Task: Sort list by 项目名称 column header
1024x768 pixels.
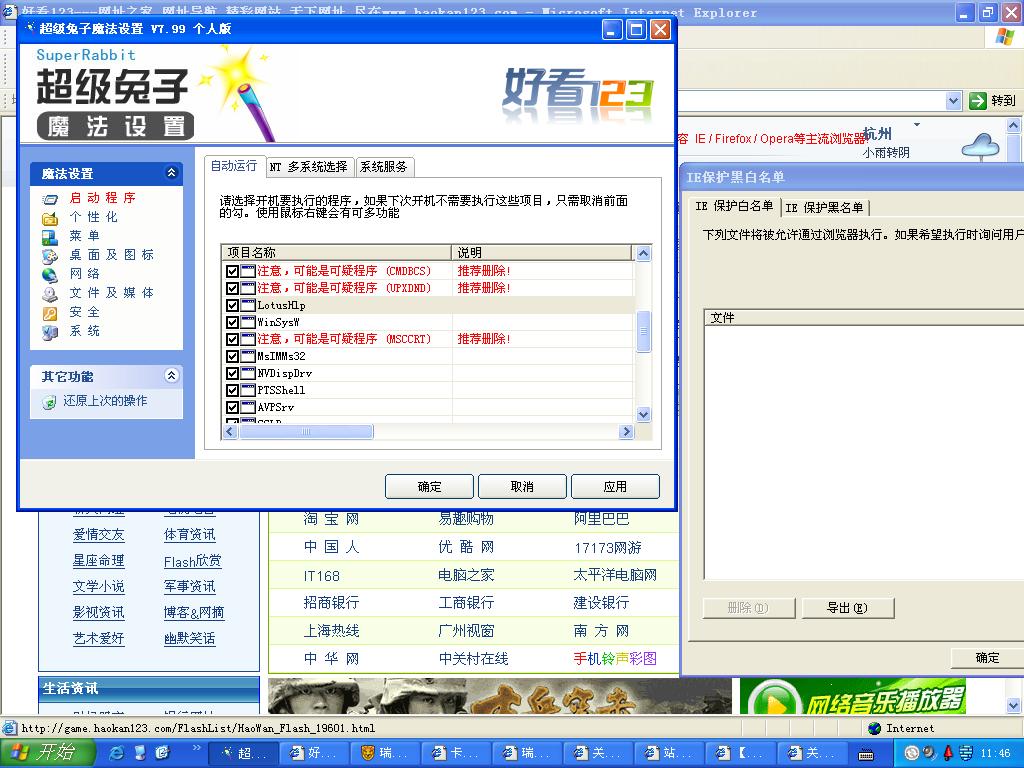Action: click(x=336, y=253)
